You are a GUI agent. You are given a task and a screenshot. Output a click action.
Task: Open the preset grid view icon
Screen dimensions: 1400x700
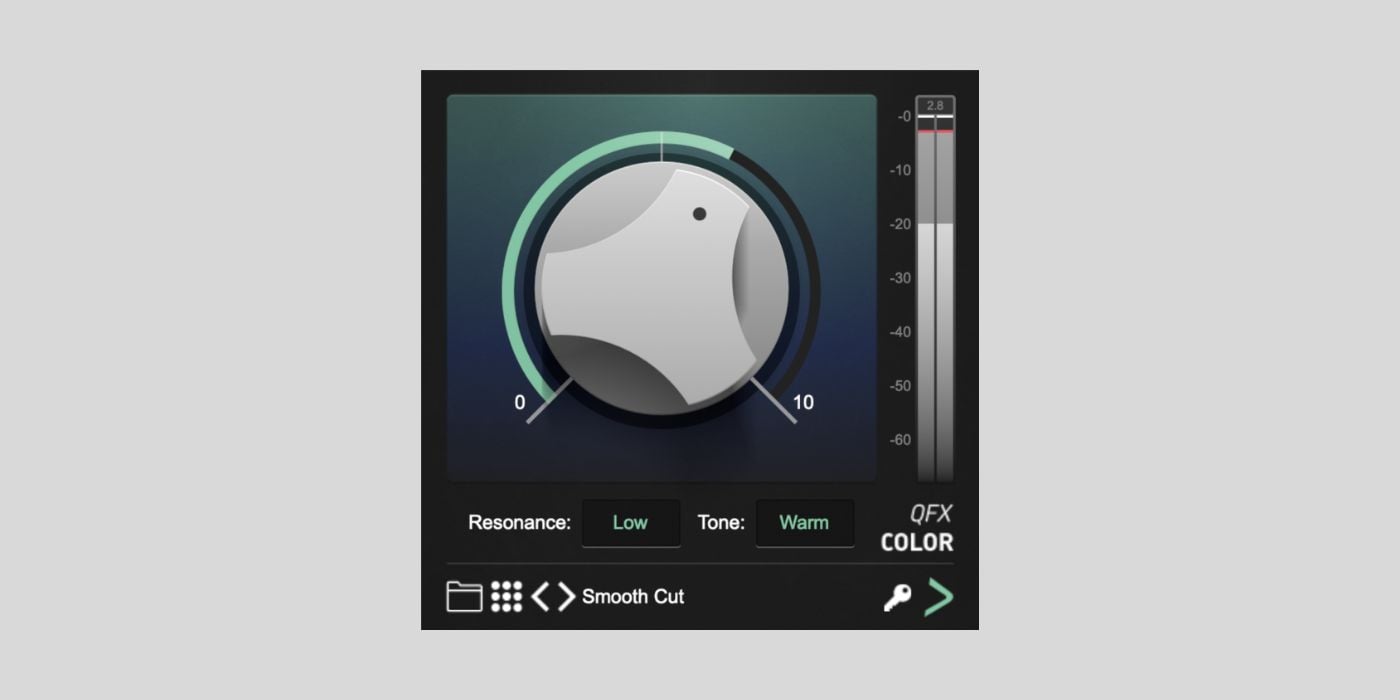click(x=506, y=597)
